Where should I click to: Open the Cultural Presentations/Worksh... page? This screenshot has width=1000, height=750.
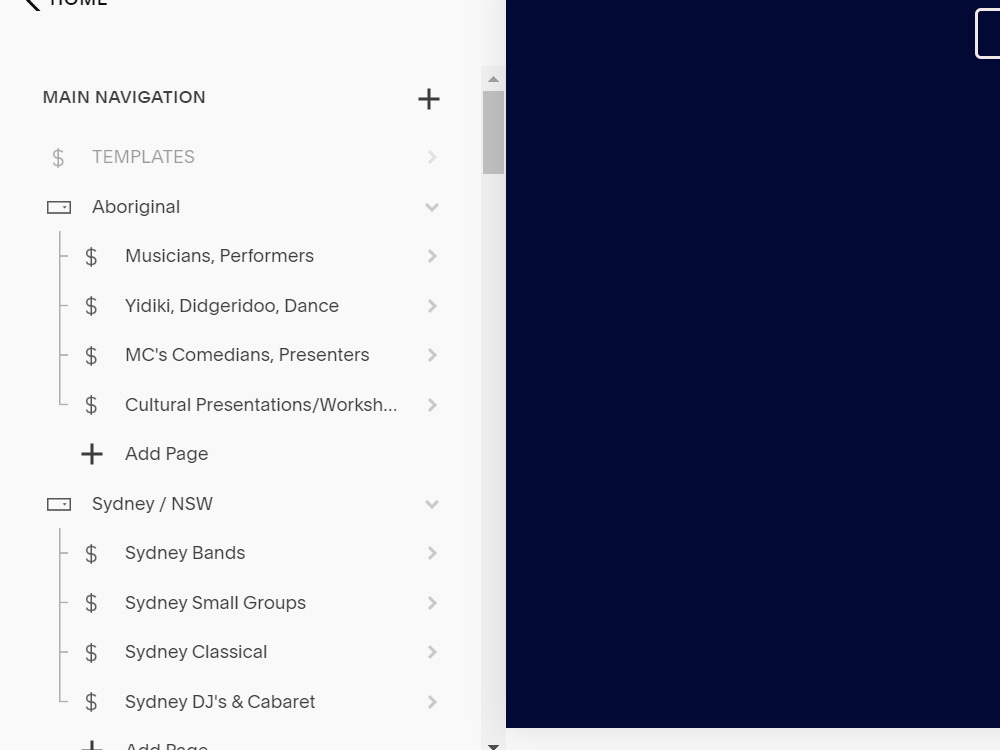click(x=261, y=405)
